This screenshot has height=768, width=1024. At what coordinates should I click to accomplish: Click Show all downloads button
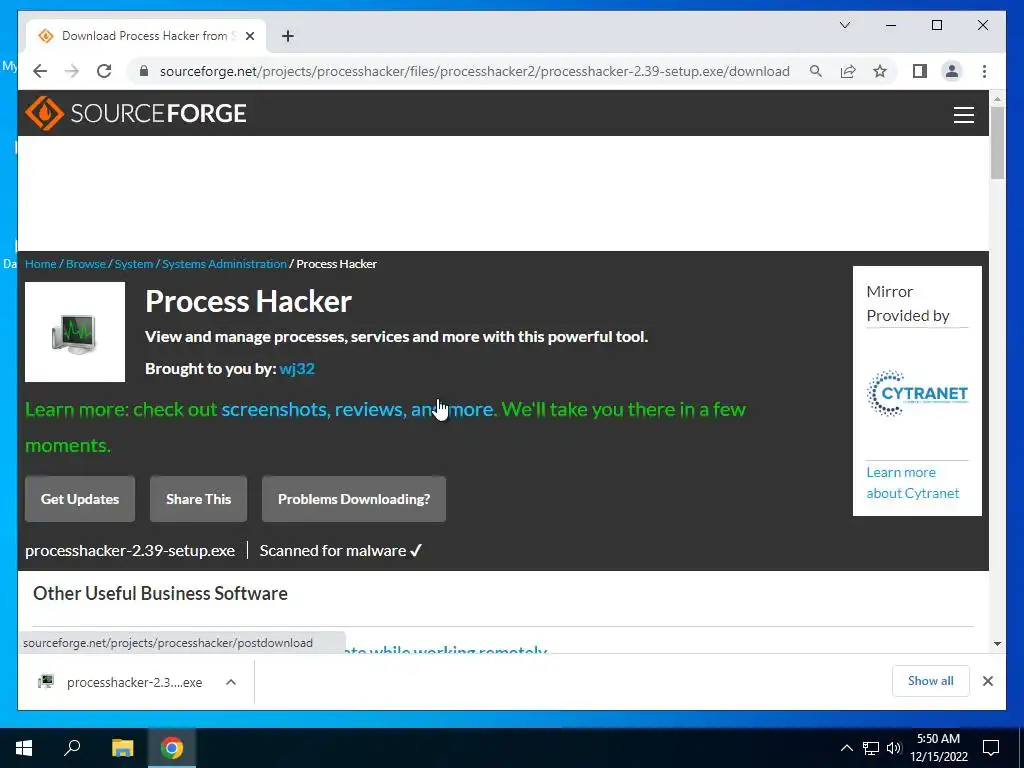(x=931, y=681)
